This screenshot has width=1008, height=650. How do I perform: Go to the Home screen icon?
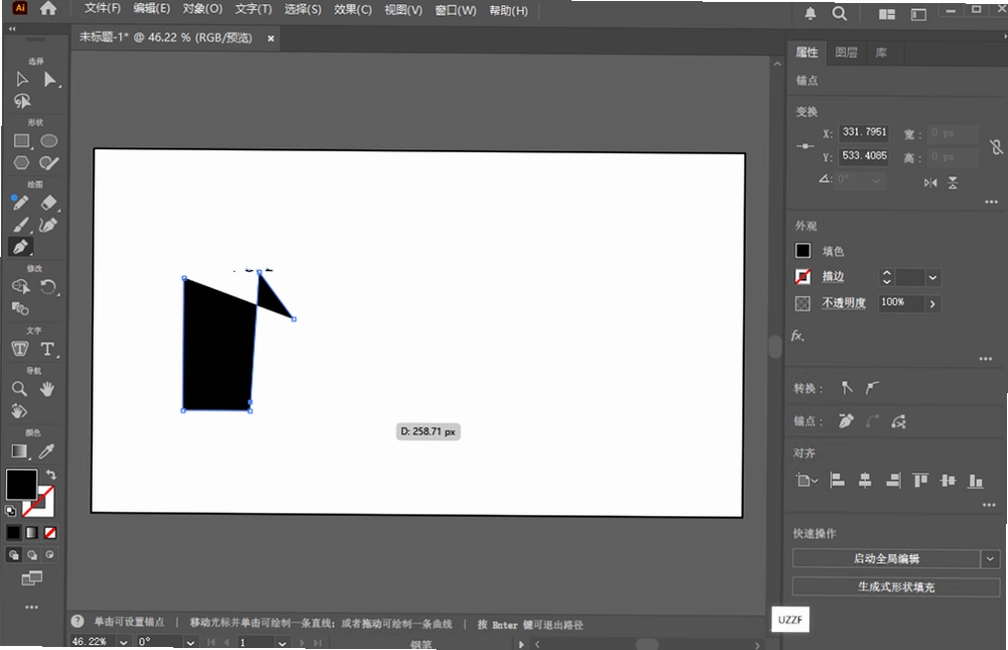(x=48, y=8)
